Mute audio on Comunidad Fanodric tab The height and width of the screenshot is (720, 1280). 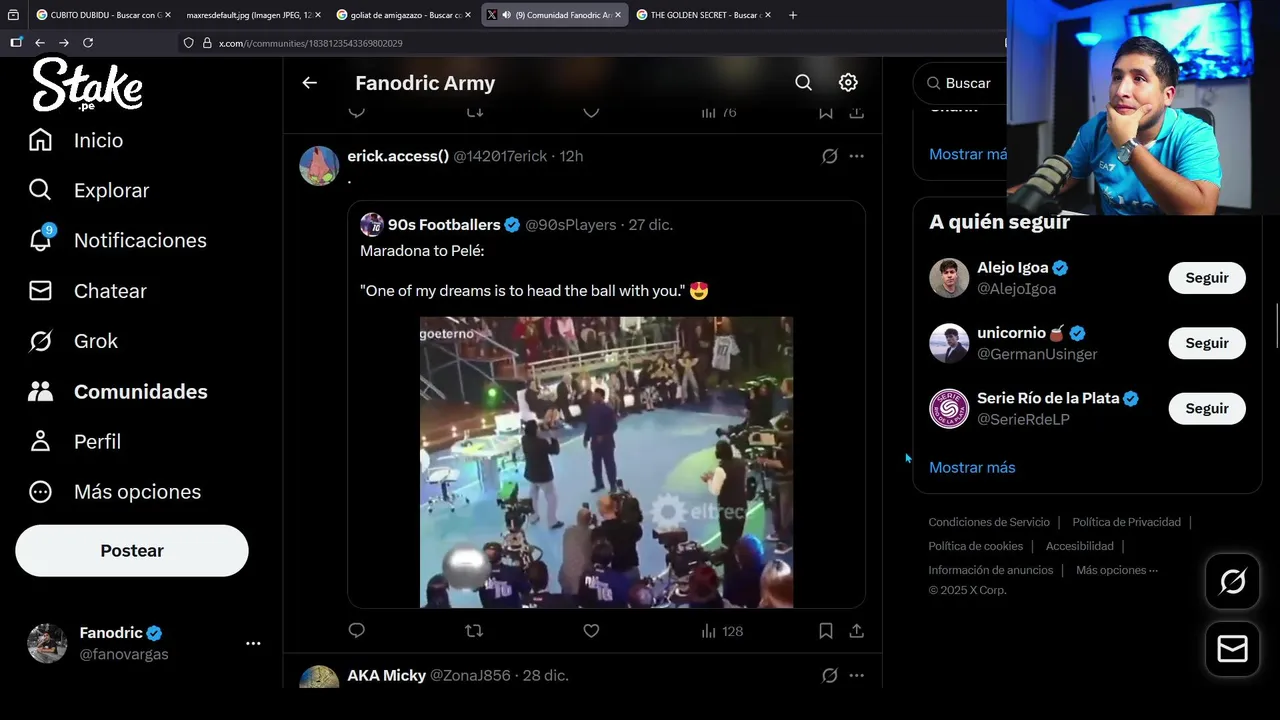pyautogui.click(x=507, y=15)
